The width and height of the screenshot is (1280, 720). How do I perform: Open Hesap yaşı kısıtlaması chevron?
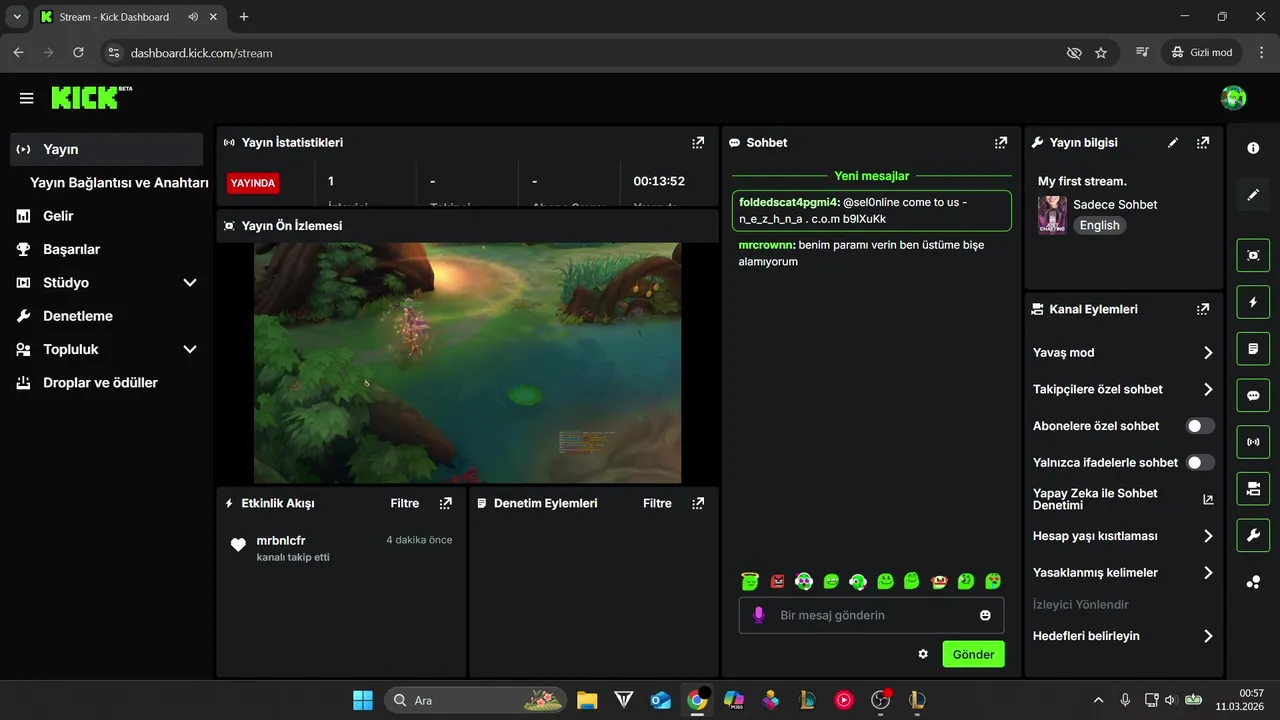point(1208,536)
